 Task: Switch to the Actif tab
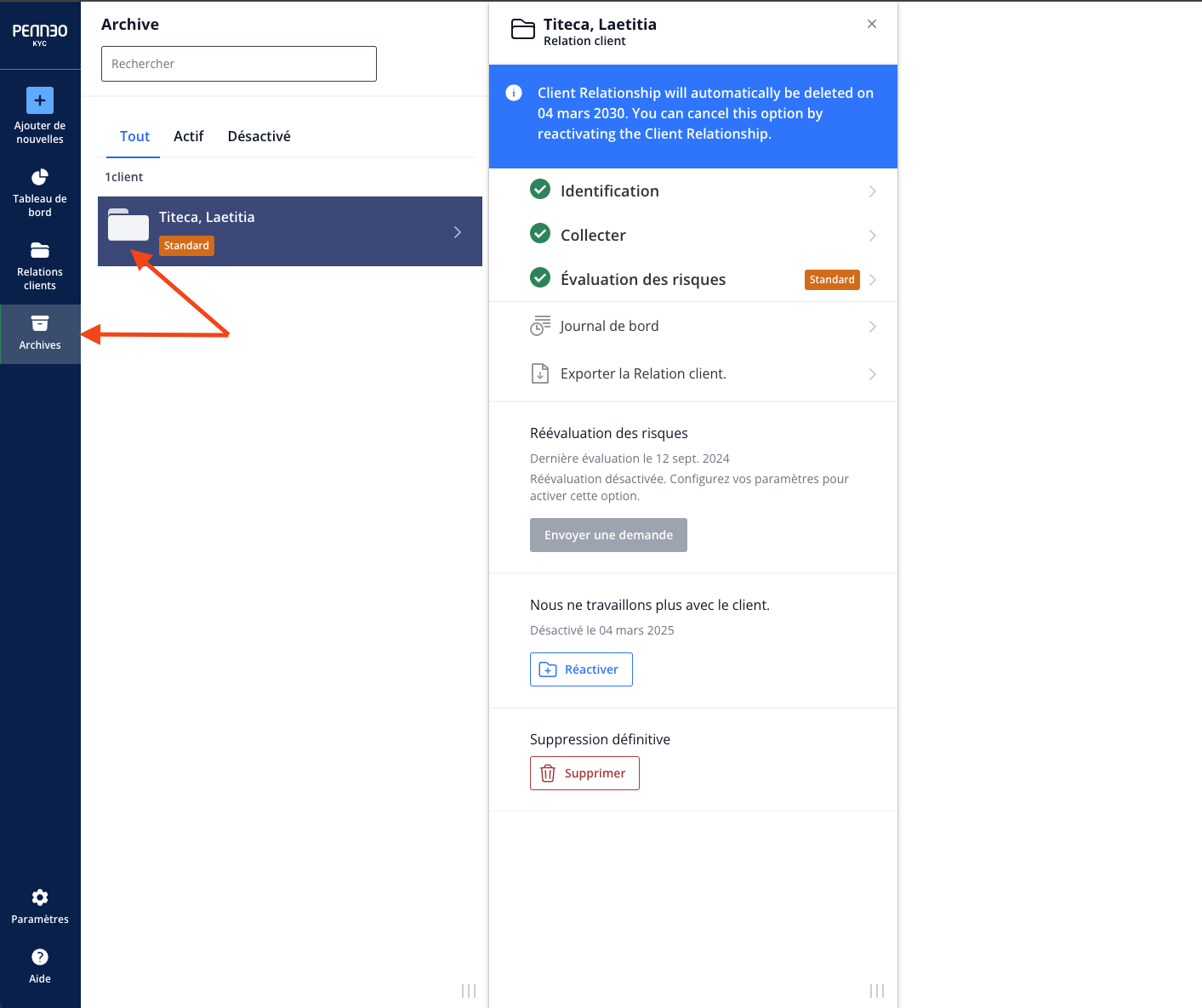click(189, 136)
